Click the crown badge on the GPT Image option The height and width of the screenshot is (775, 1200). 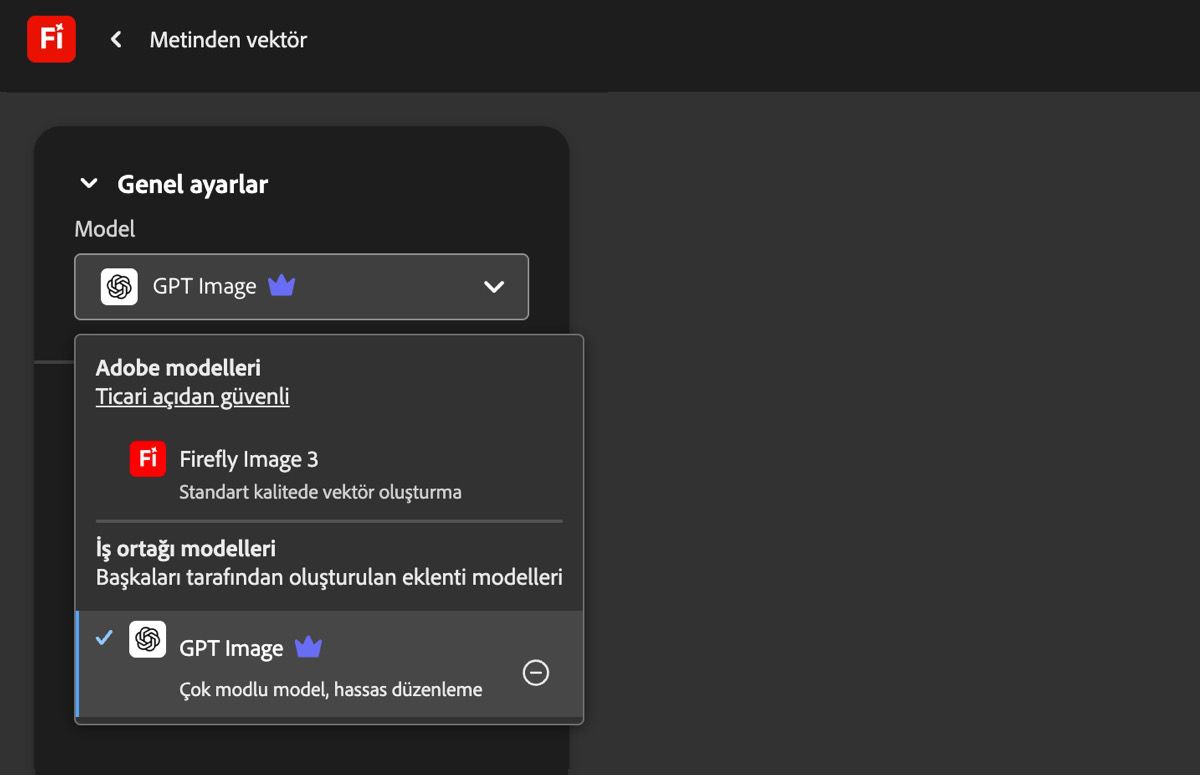[308, 648]
